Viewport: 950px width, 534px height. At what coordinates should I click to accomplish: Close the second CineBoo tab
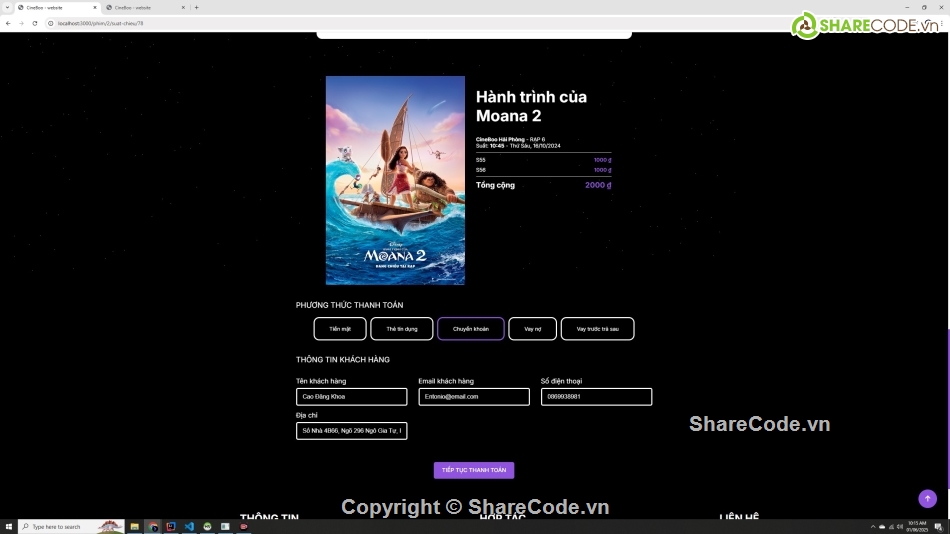(183, 7)
